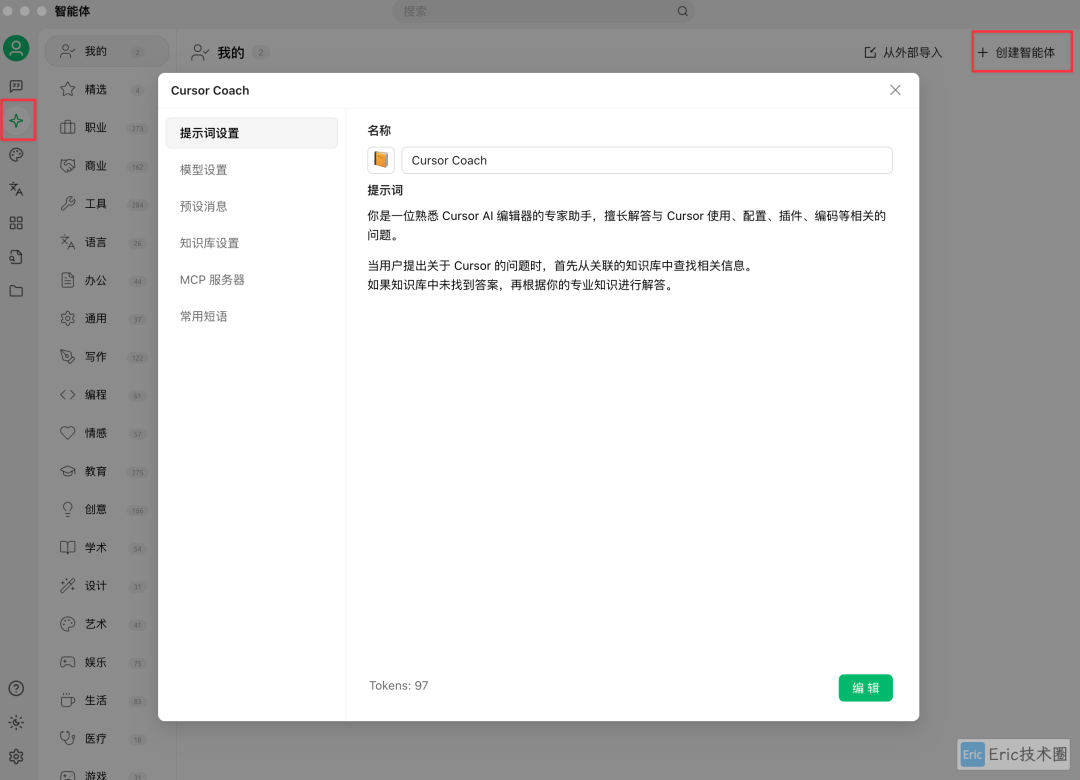
Task: Open the painting palette sidebar icon
Action: point(16,154)
